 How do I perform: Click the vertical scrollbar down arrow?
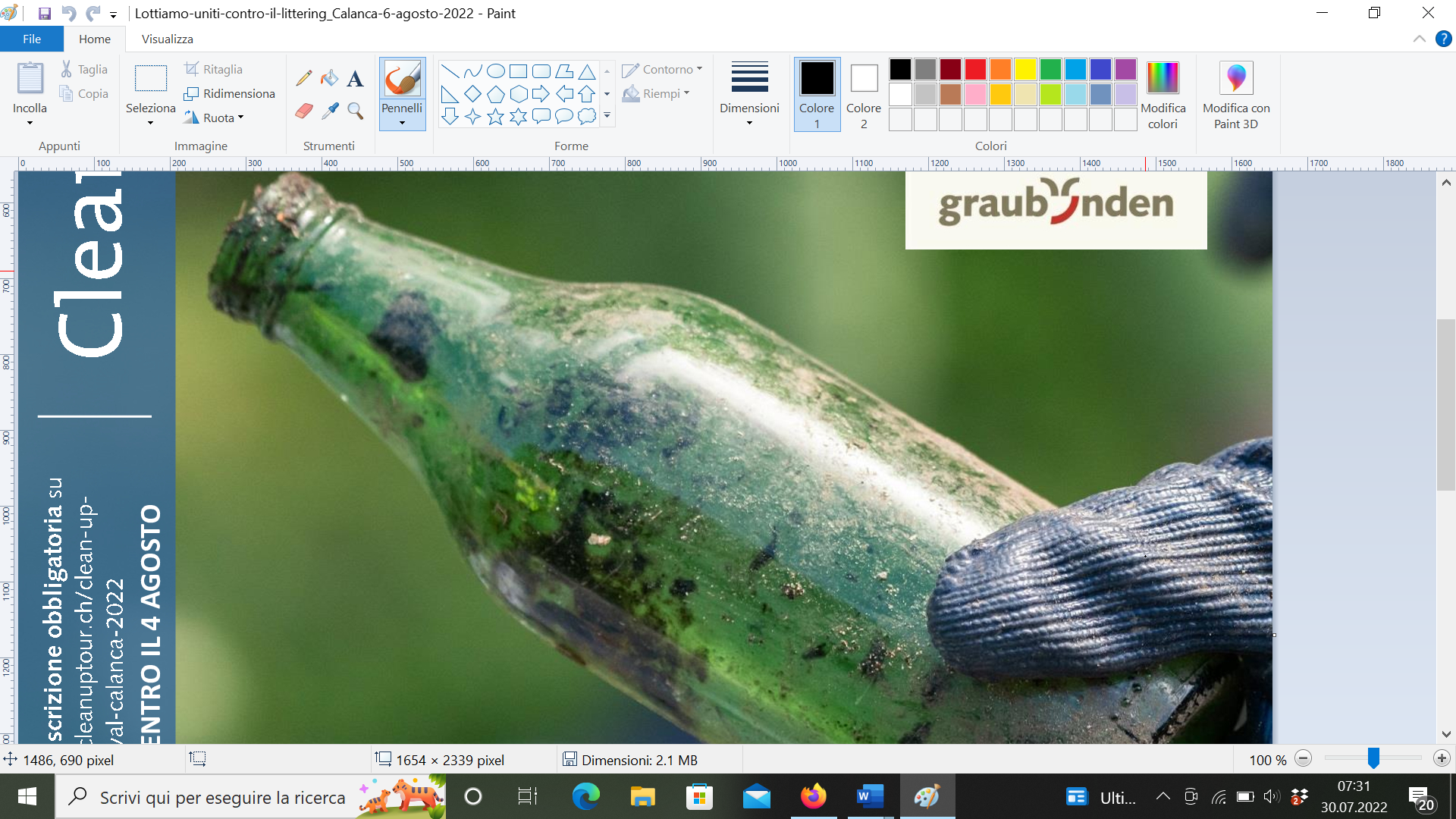1446,734
